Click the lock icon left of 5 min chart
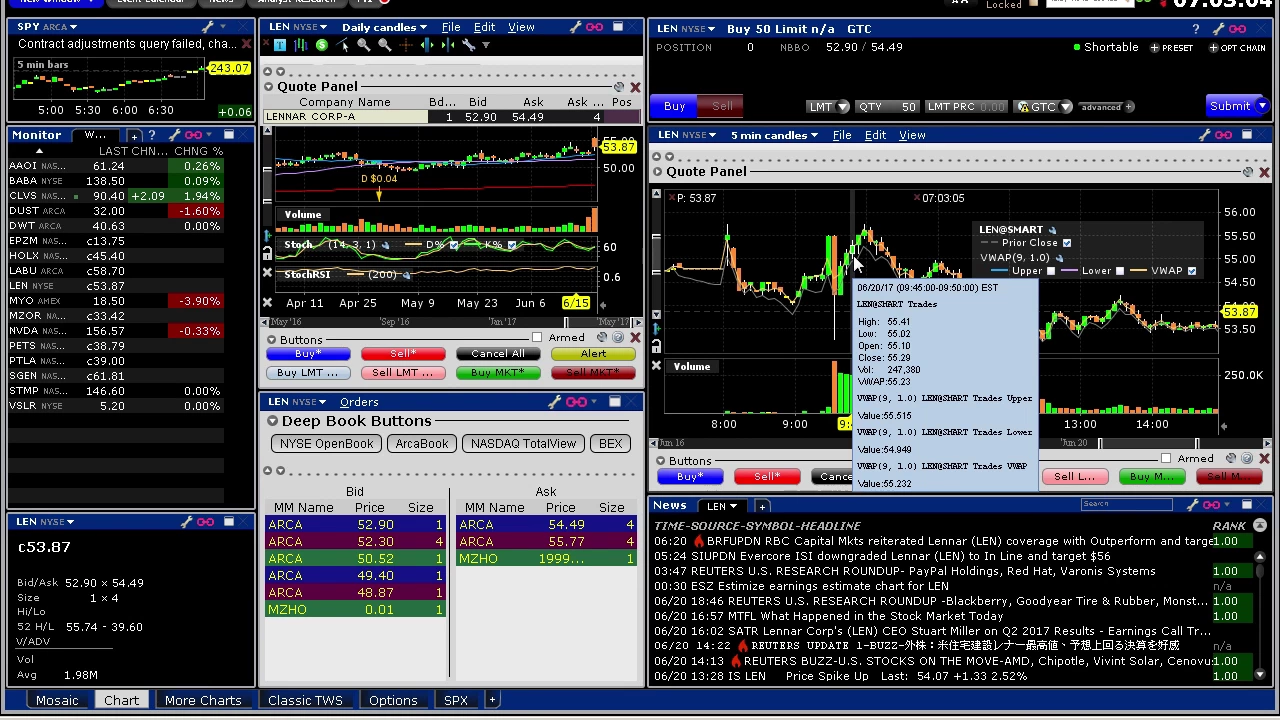This screenshot has height=720, width=1280. pos(657,346)
